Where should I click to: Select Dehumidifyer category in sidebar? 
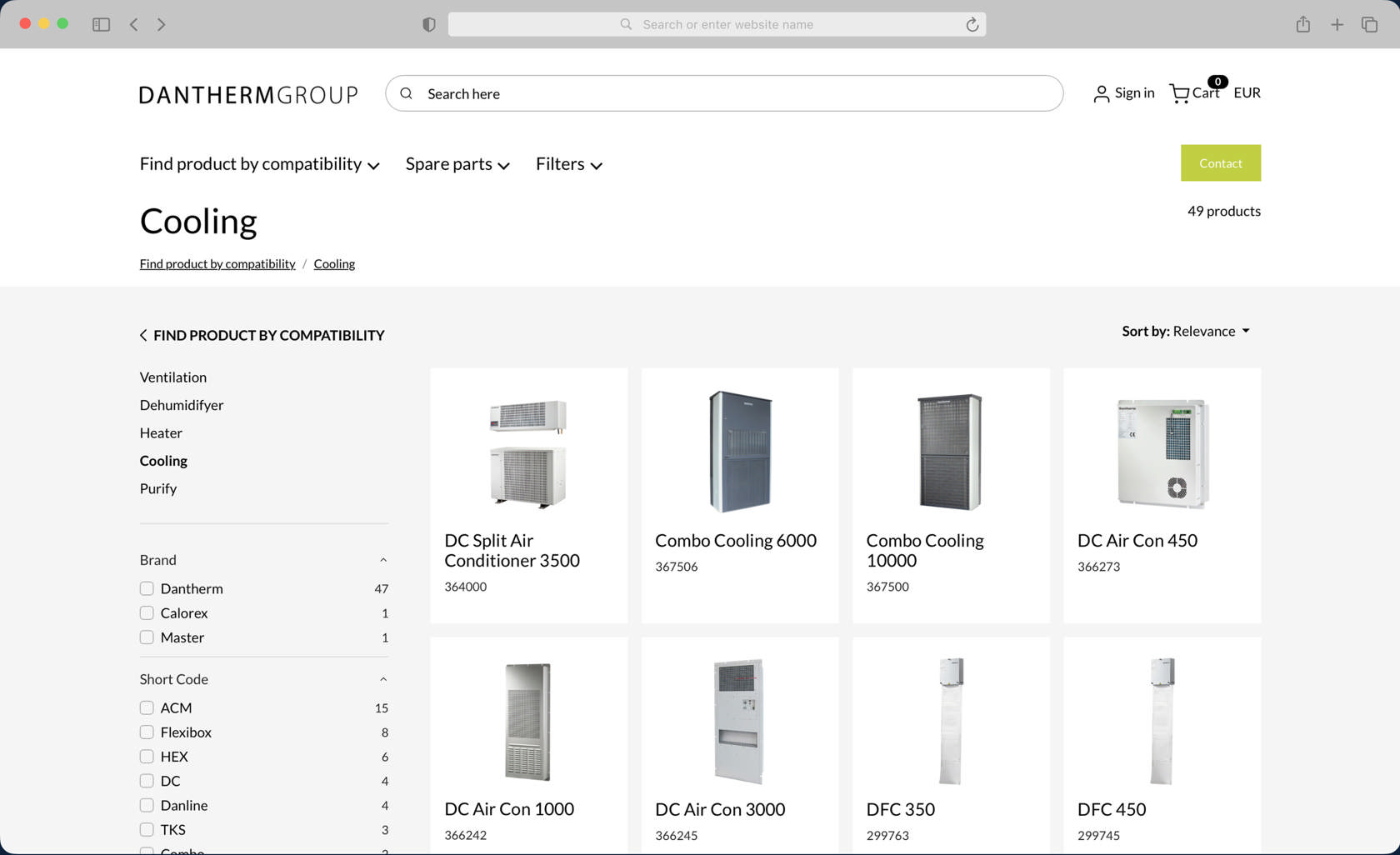(182, 405)
